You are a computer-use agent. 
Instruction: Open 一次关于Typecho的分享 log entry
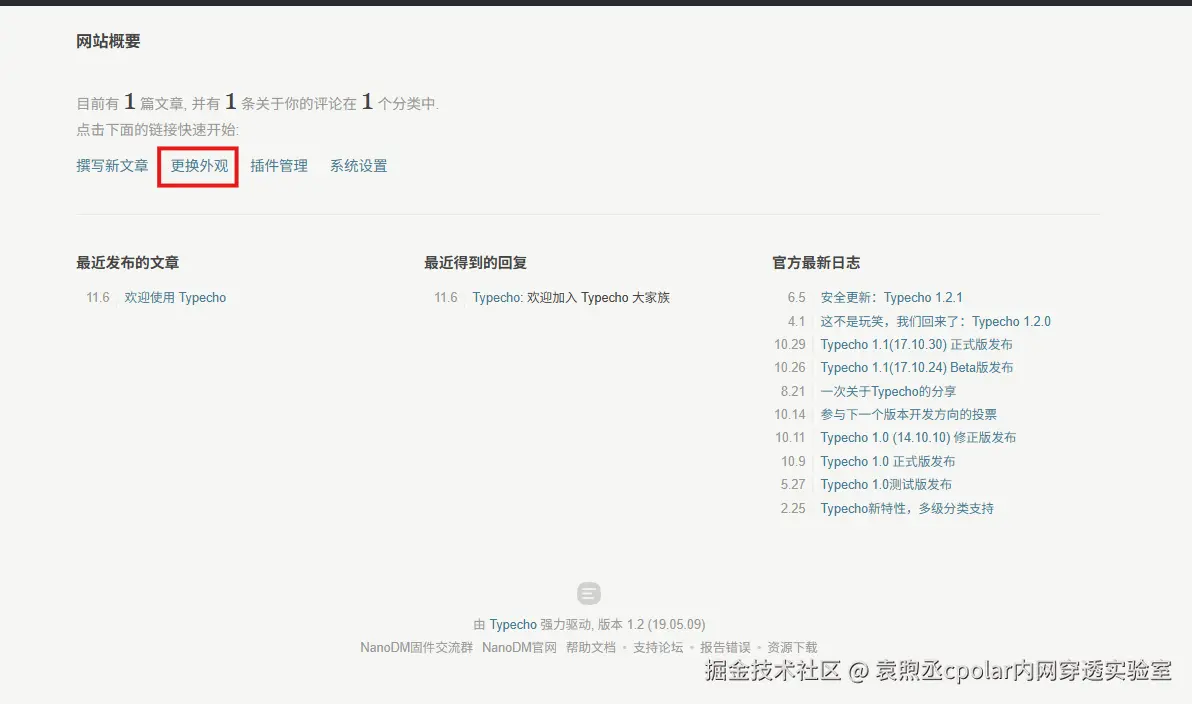(888, 392)
